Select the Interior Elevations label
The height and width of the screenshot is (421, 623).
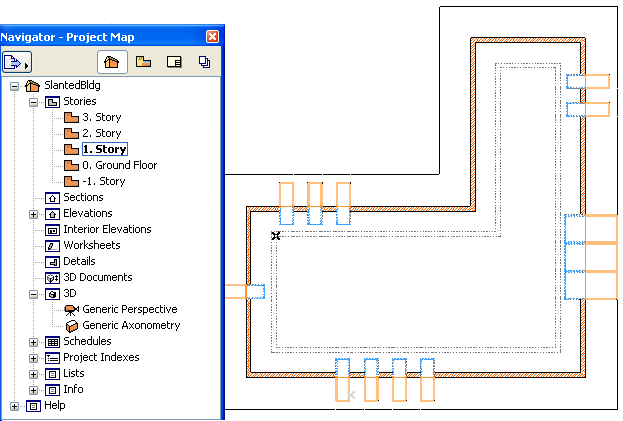[107, 229]
